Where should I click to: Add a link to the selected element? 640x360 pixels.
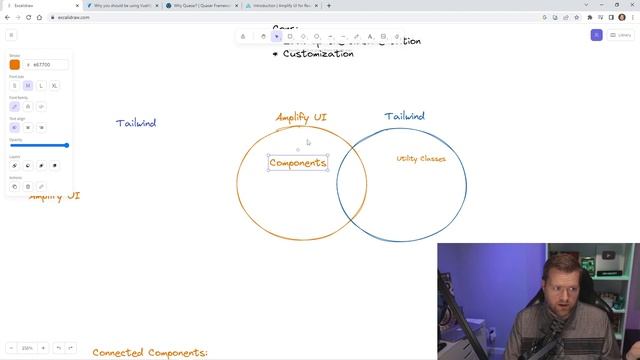pos(41,187)
